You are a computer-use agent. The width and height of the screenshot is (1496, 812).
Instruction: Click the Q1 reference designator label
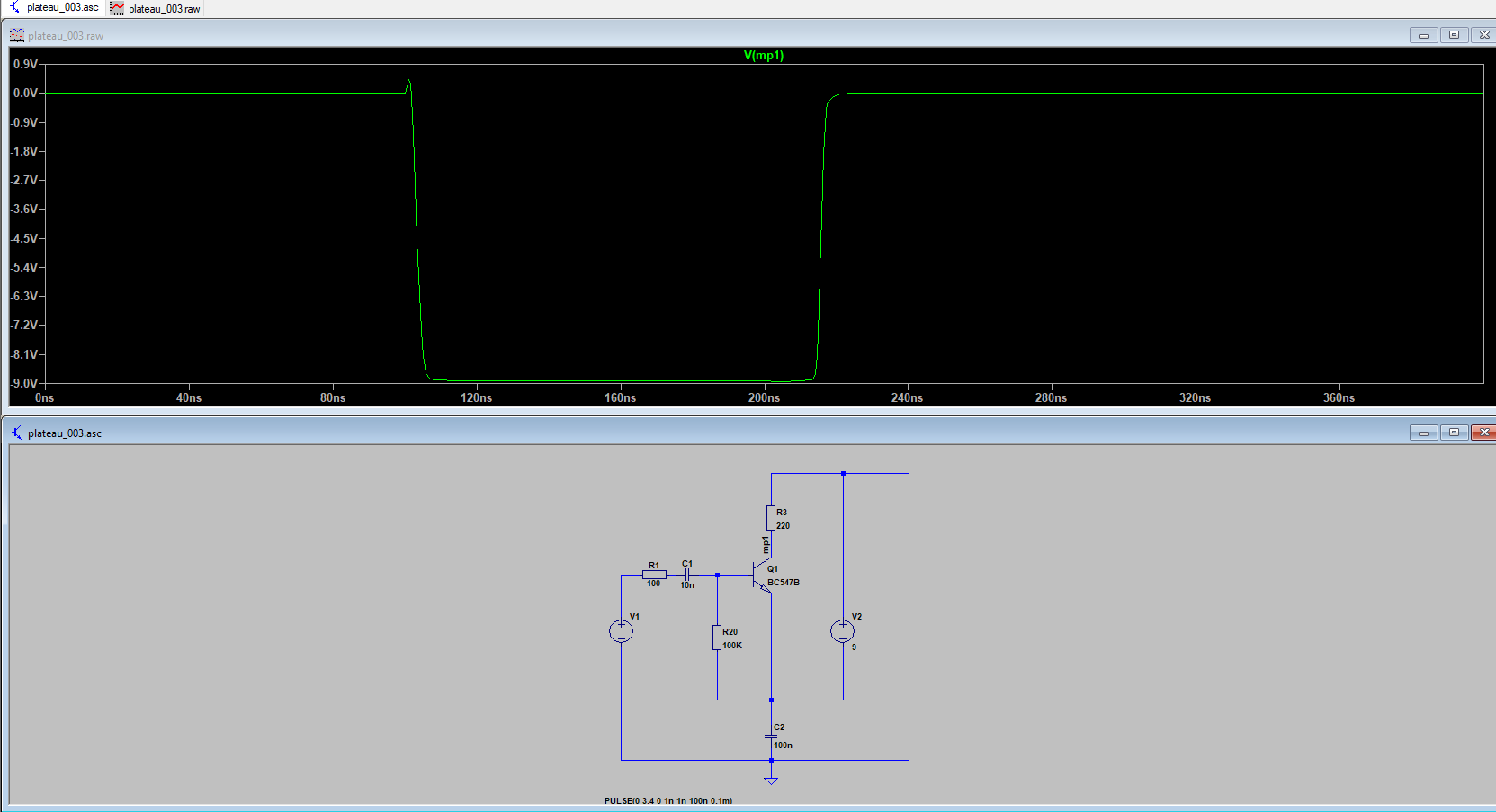click(773, 569)
